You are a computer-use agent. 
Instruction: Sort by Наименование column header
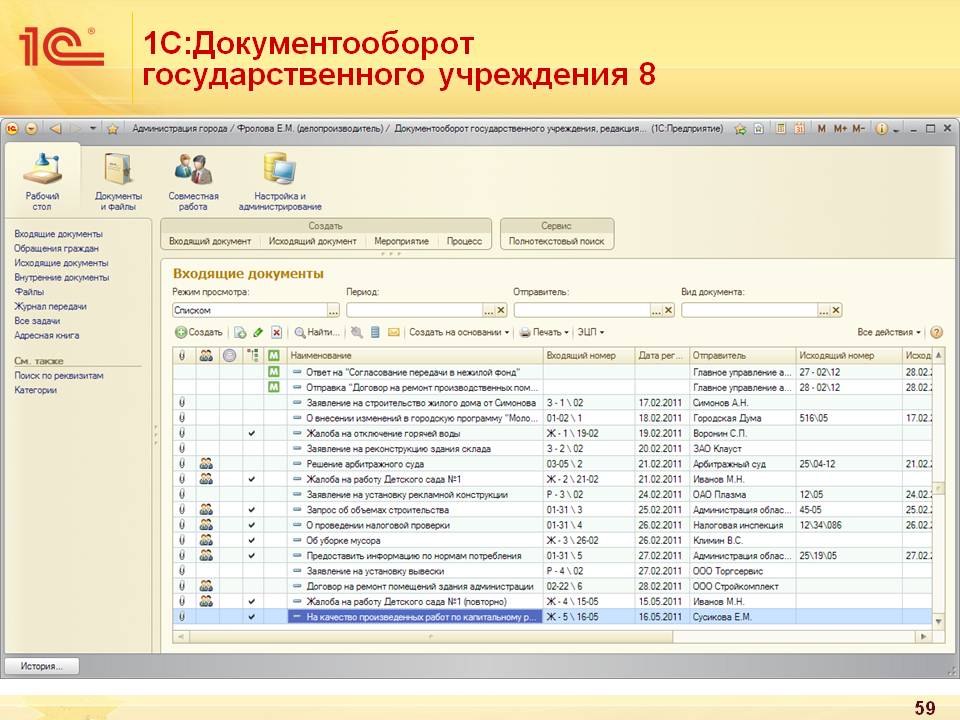tap(415, 355)
